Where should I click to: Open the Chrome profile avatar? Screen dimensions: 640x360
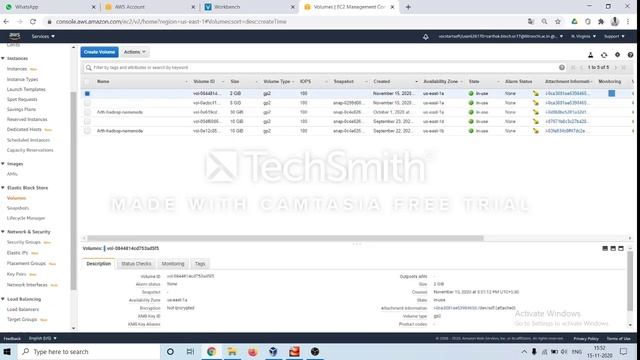(x=615, y=22)
